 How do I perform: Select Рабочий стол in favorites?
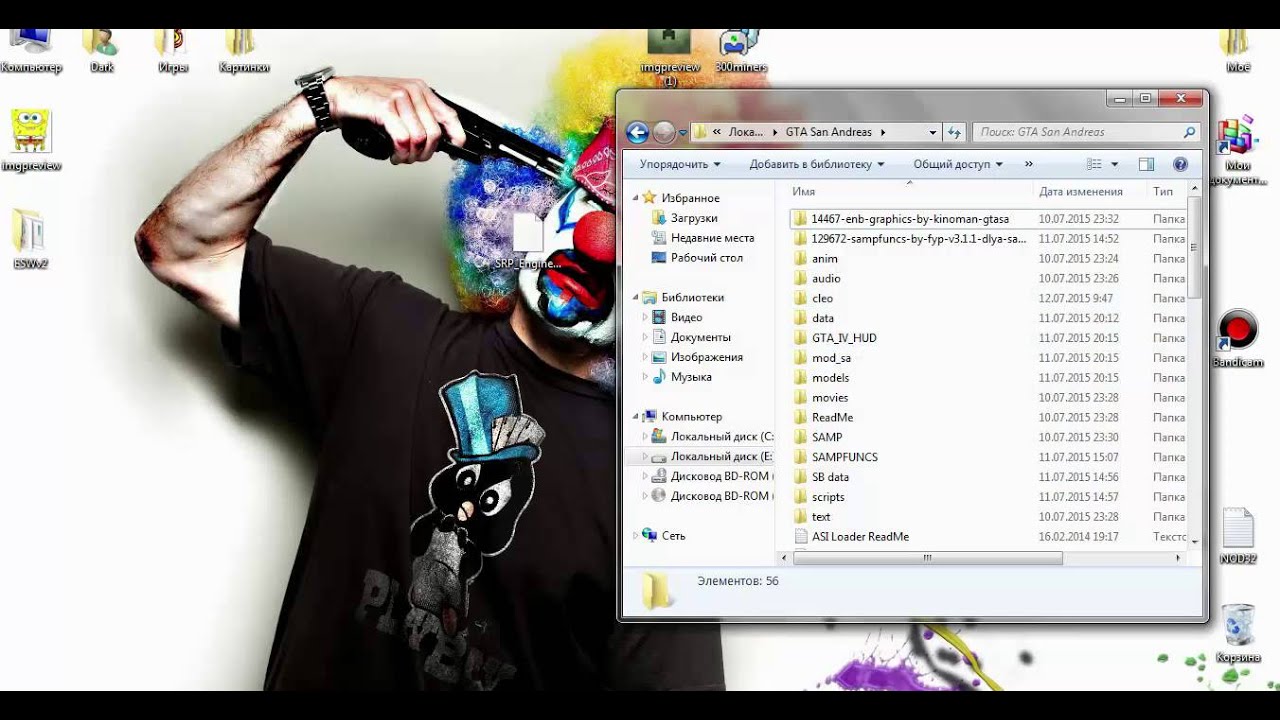[706, 258]
